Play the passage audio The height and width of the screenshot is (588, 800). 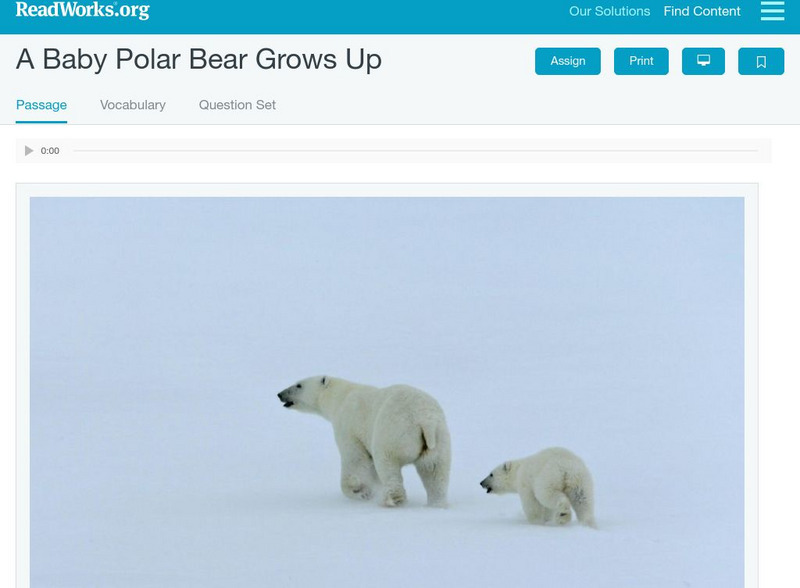[x=29, y=151]
